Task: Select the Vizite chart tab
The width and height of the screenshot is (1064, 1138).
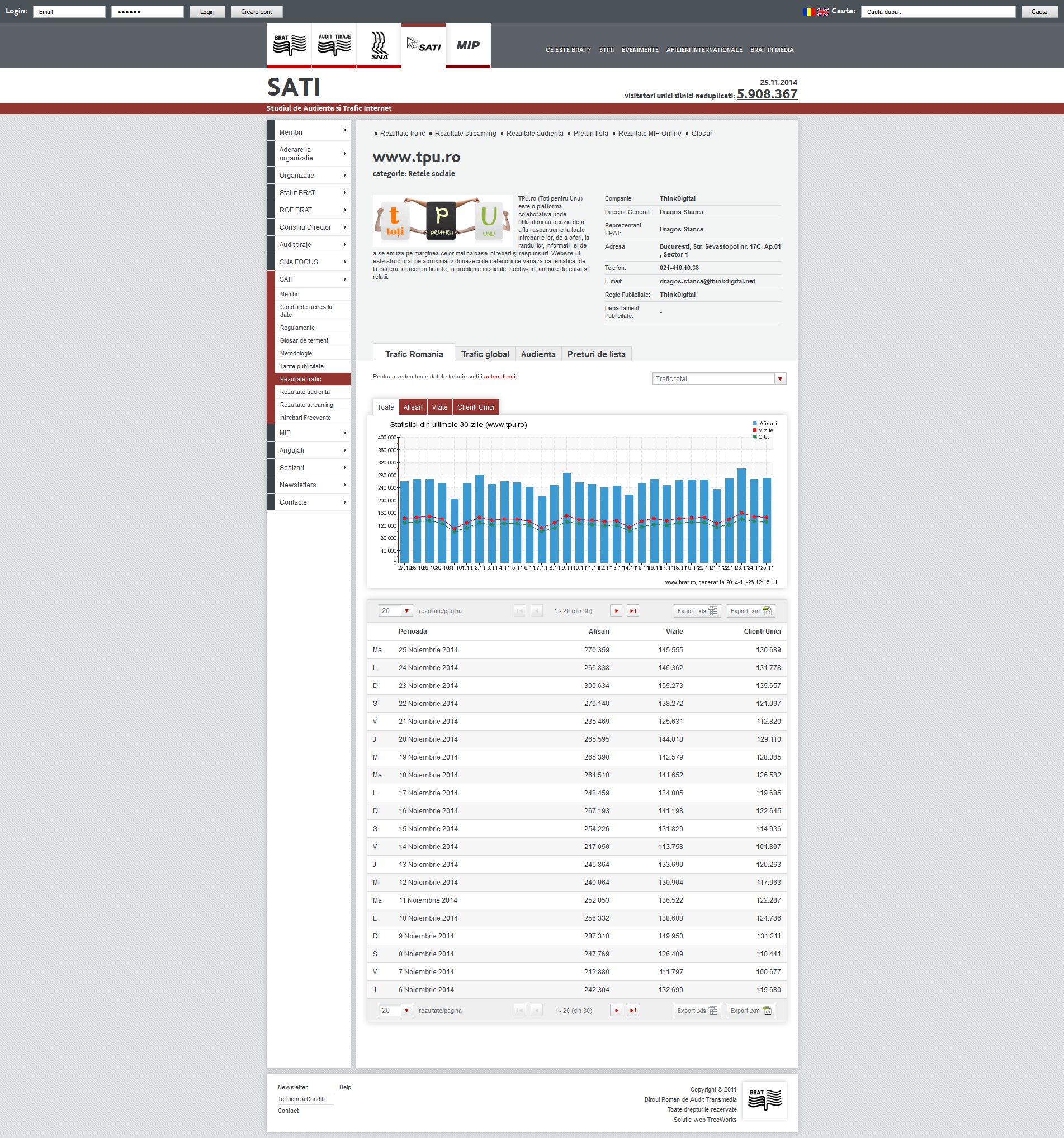Action: [x=440, y=407]
